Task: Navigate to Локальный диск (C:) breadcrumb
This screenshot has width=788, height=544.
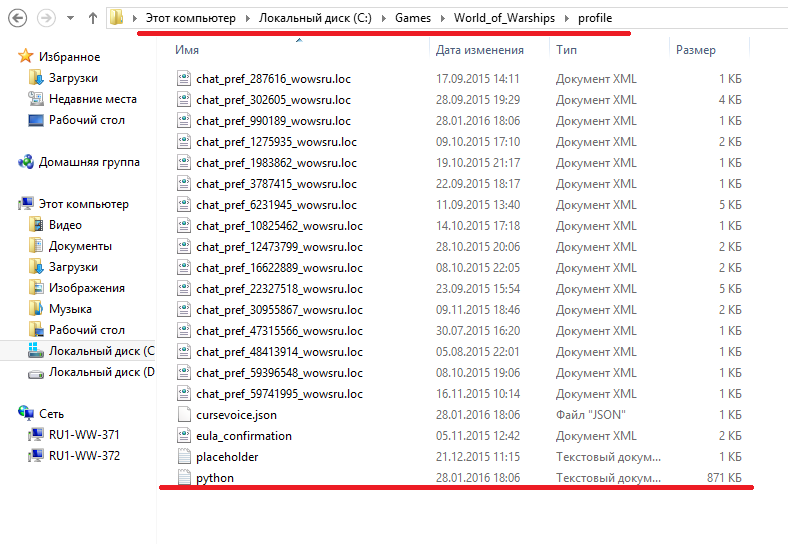Action: click(x=315, y=18)
